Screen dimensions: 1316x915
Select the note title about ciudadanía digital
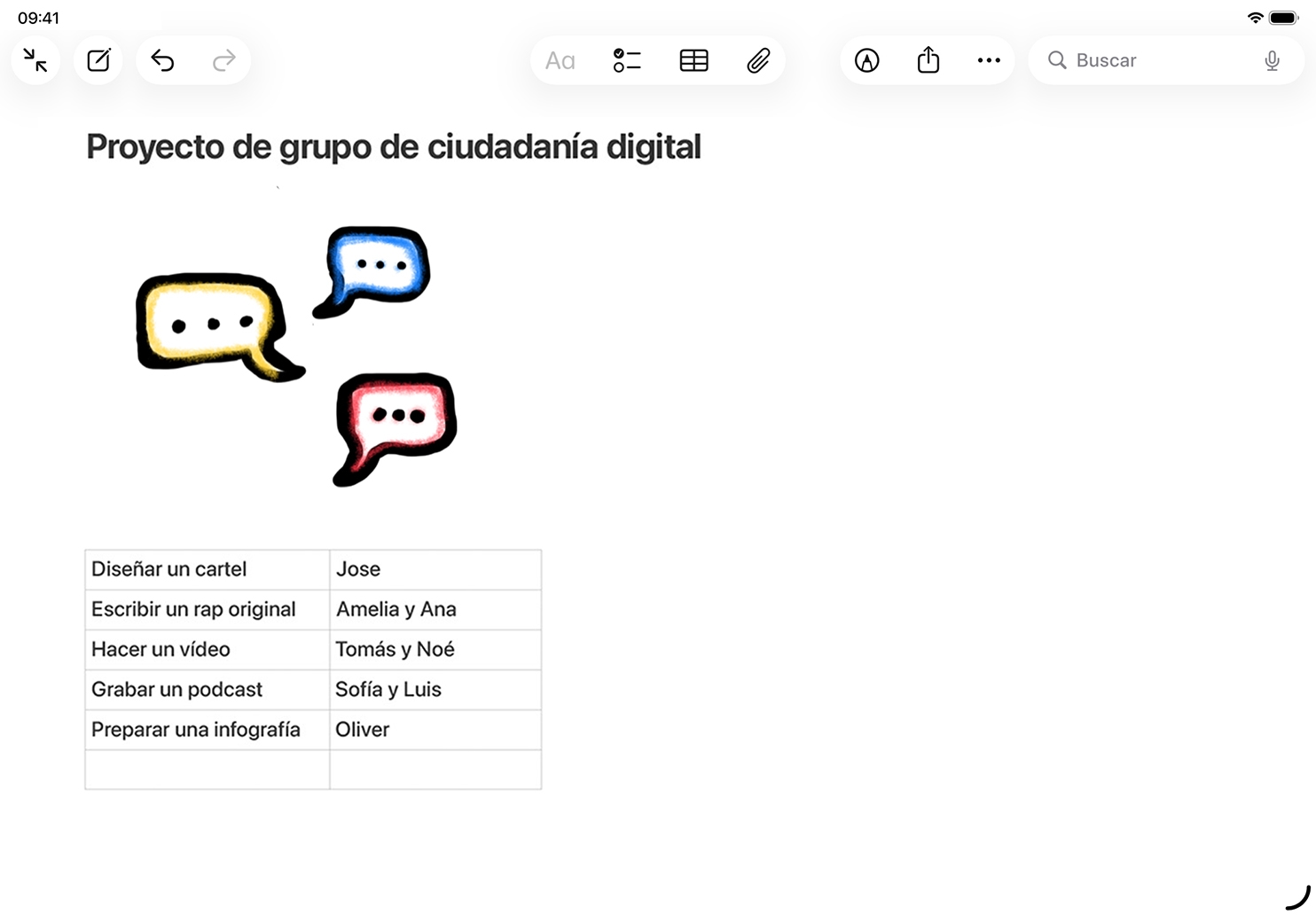[x=393, y=147]
